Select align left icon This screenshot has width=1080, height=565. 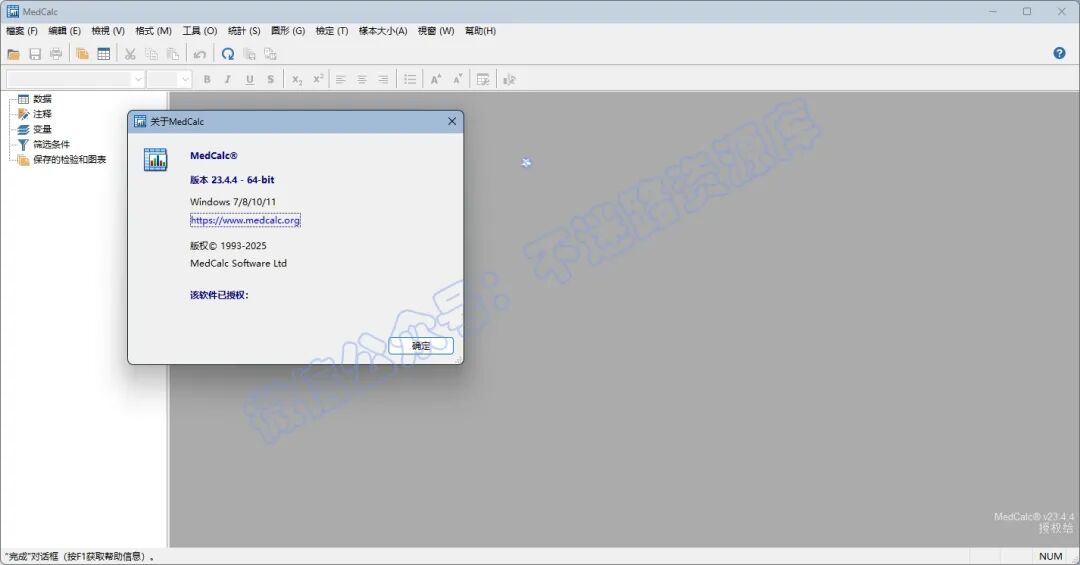coord(340,79)
